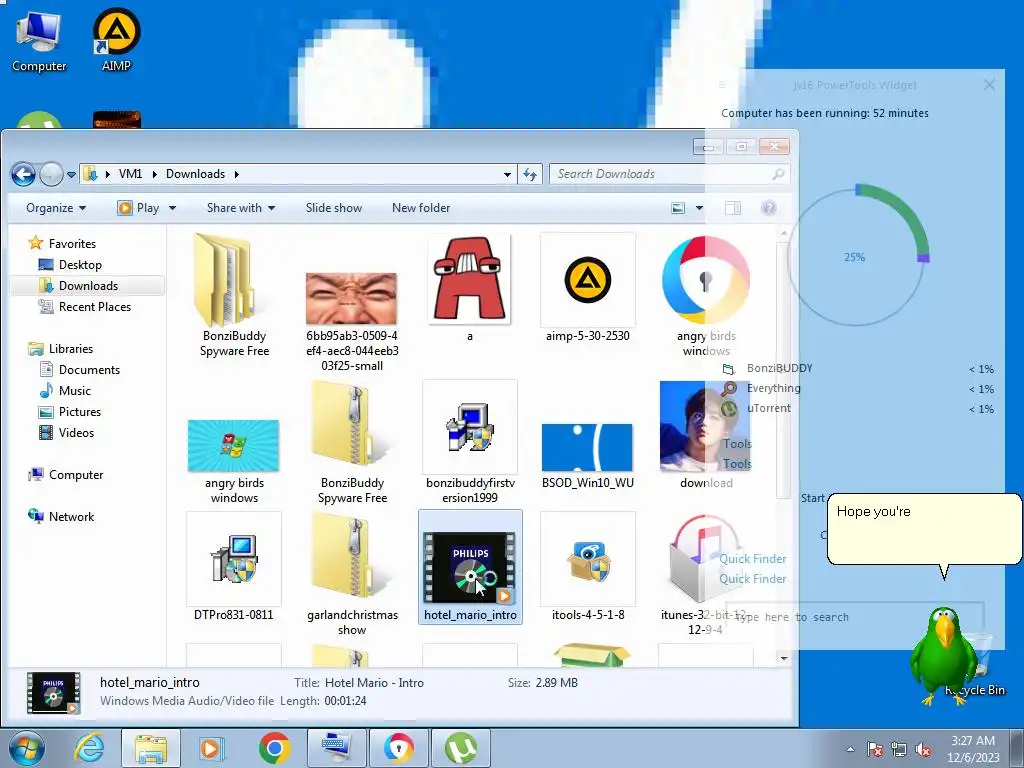1024x768 pixels.
Task: Expand the Play button dropdown arrow
Action: click(x=172, y=208)
